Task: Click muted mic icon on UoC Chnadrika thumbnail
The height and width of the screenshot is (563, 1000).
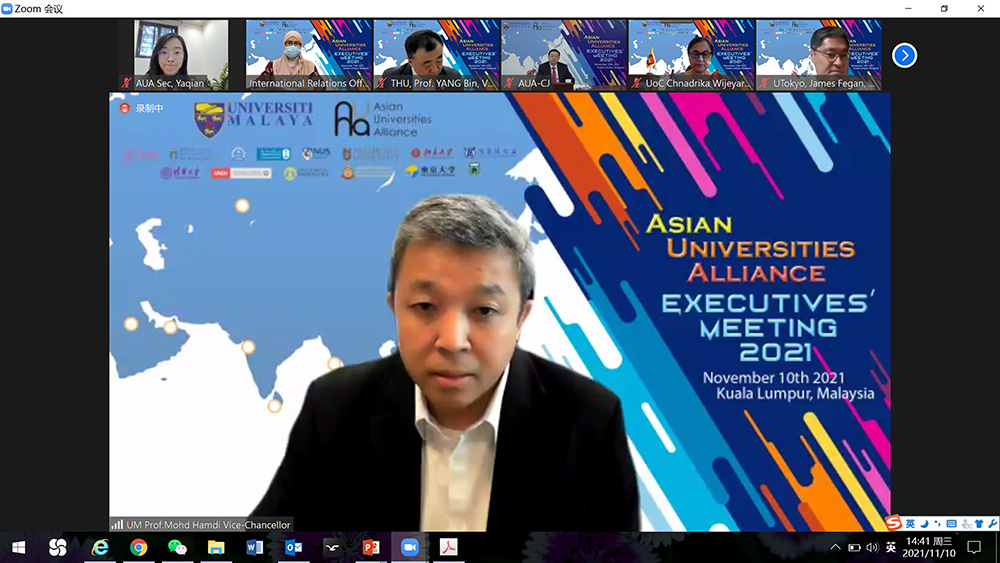Action: pos(636,83)
